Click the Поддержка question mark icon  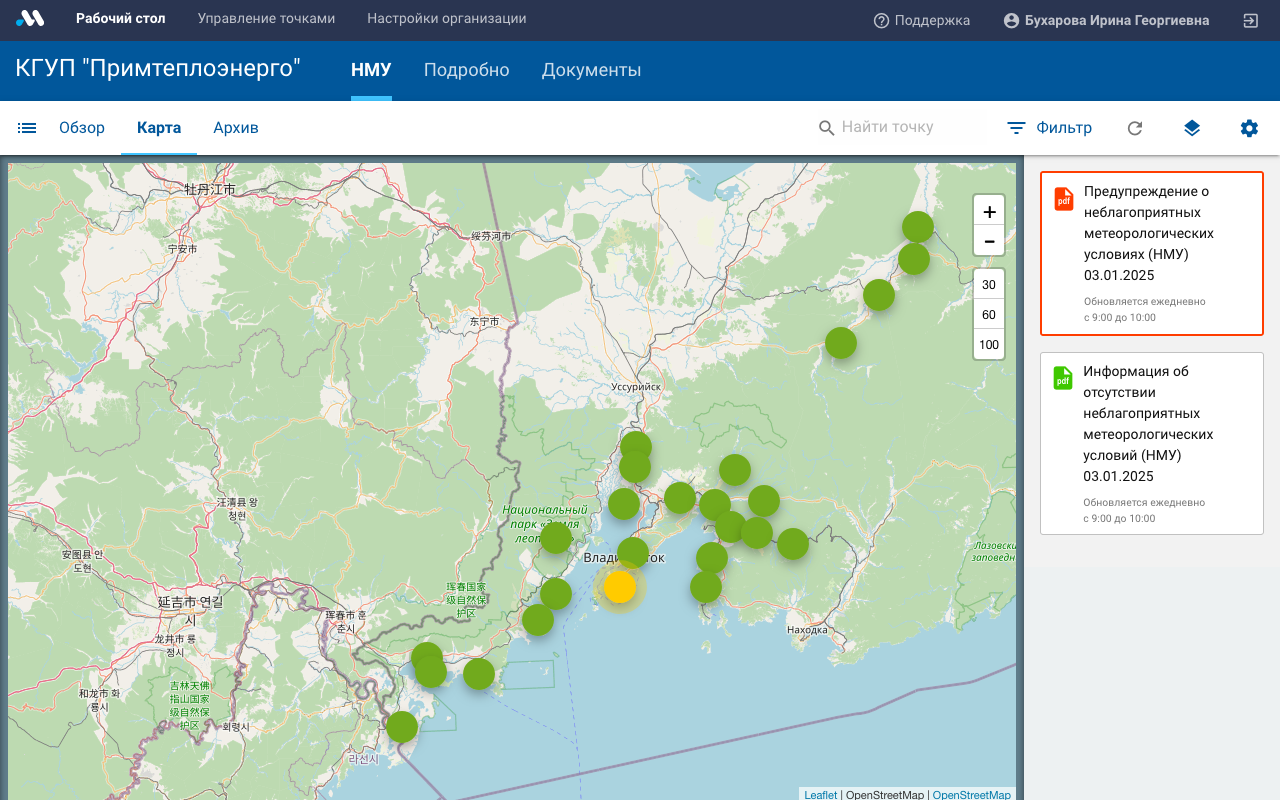point(881,20)
